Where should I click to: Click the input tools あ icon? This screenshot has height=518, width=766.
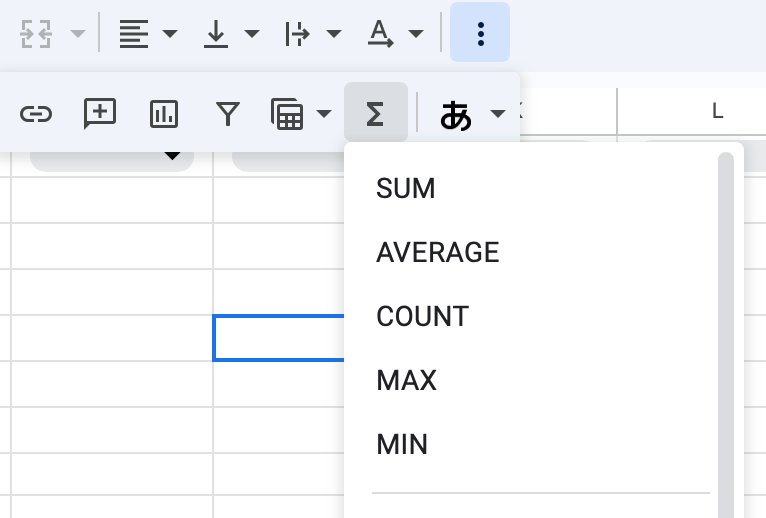point(456,114)
